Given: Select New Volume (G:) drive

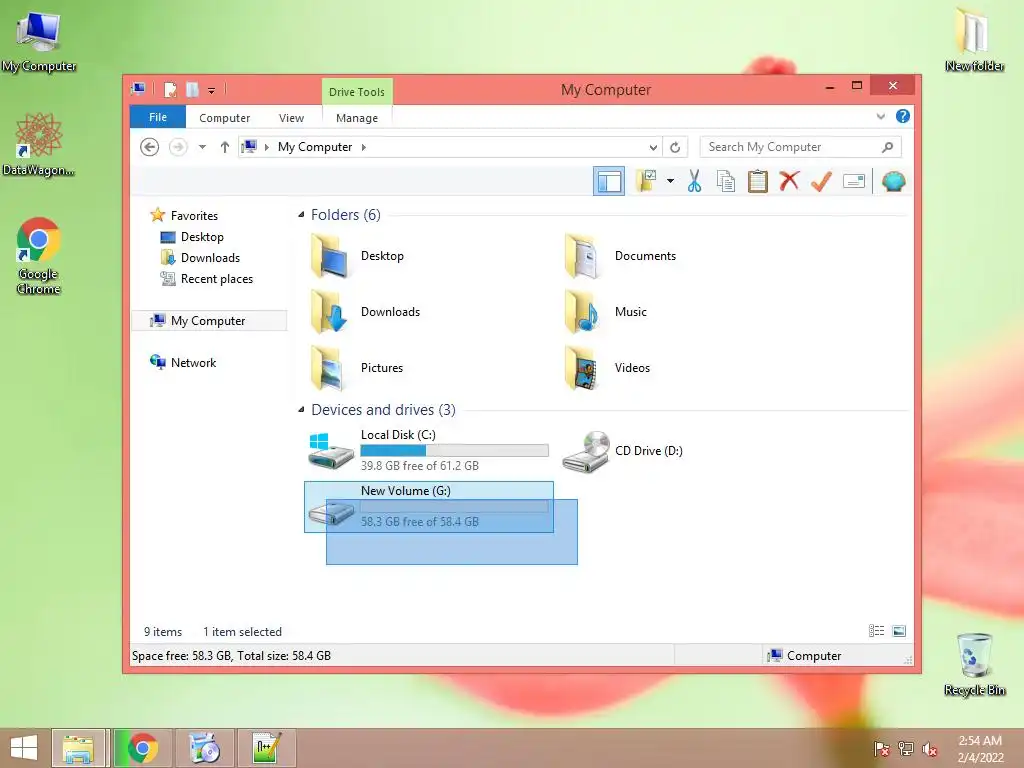Looking at the screenshot, I should (x=429, y=507).
